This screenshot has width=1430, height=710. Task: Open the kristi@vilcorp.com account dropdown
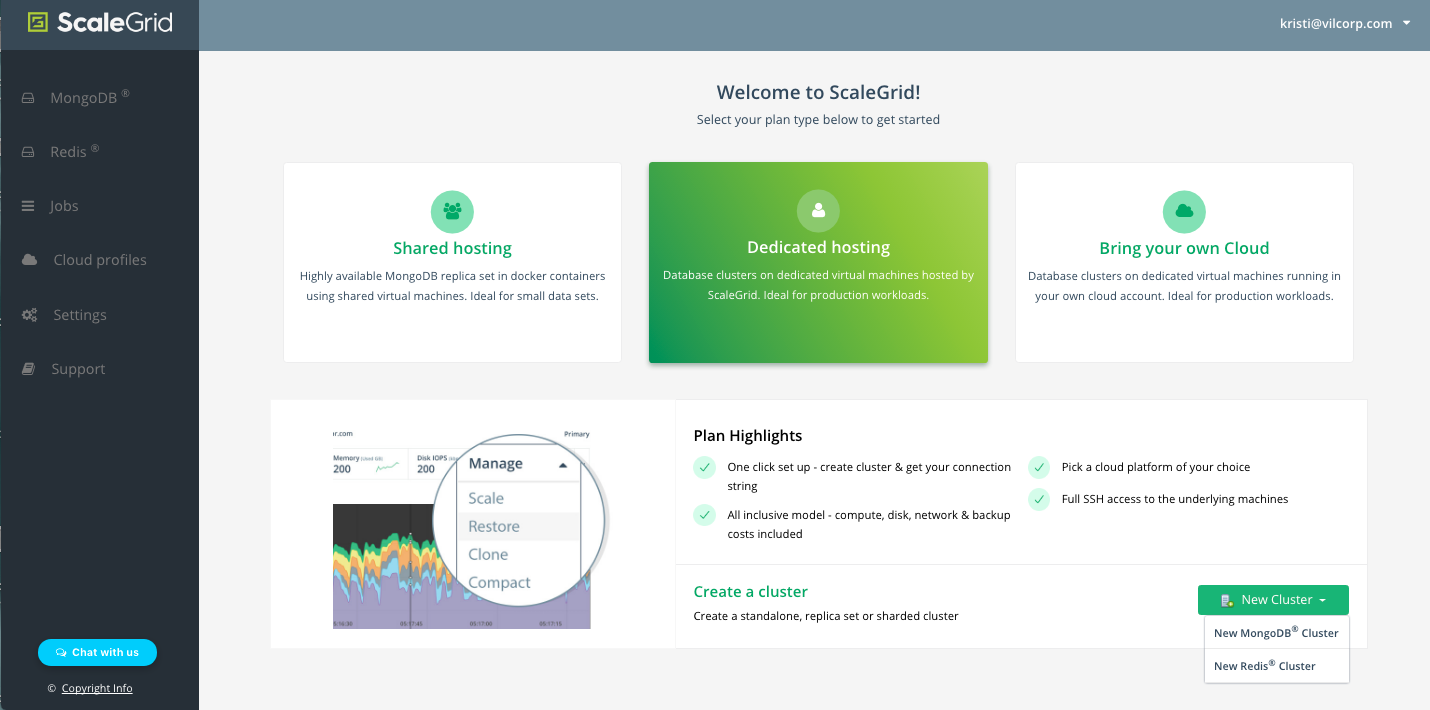coord(1344,24)
